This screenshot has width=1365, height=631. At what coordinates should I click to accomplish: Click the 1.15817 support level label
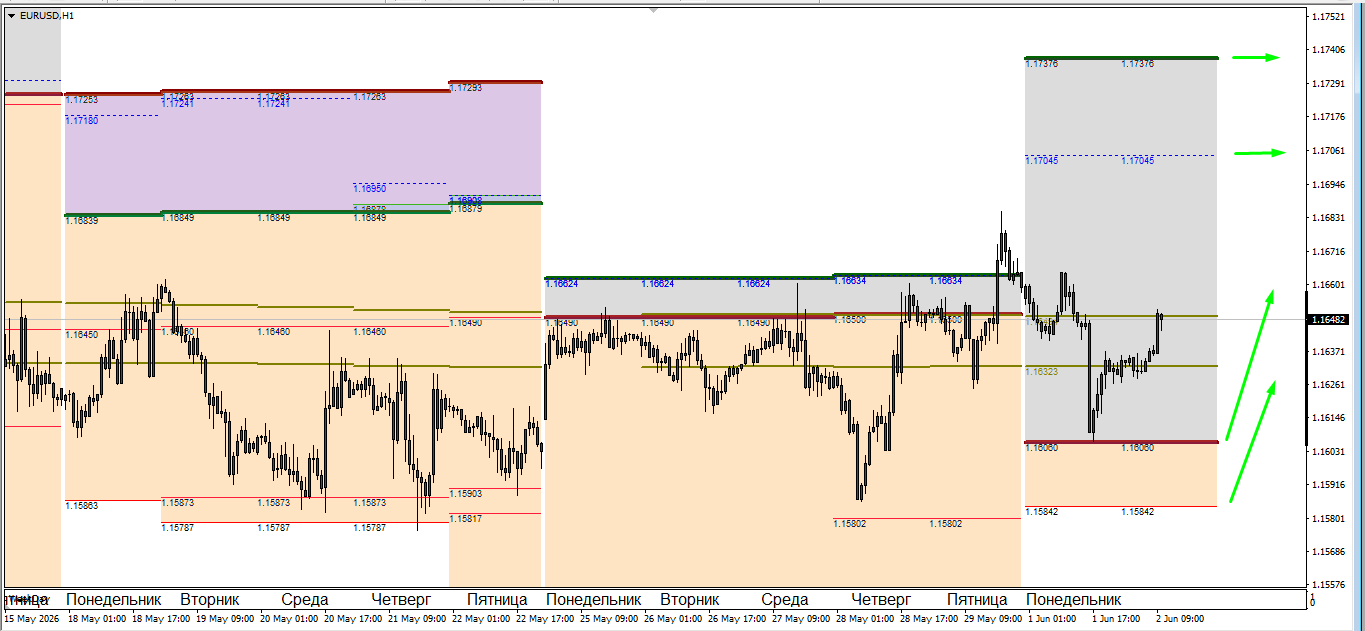click(466, 519)
